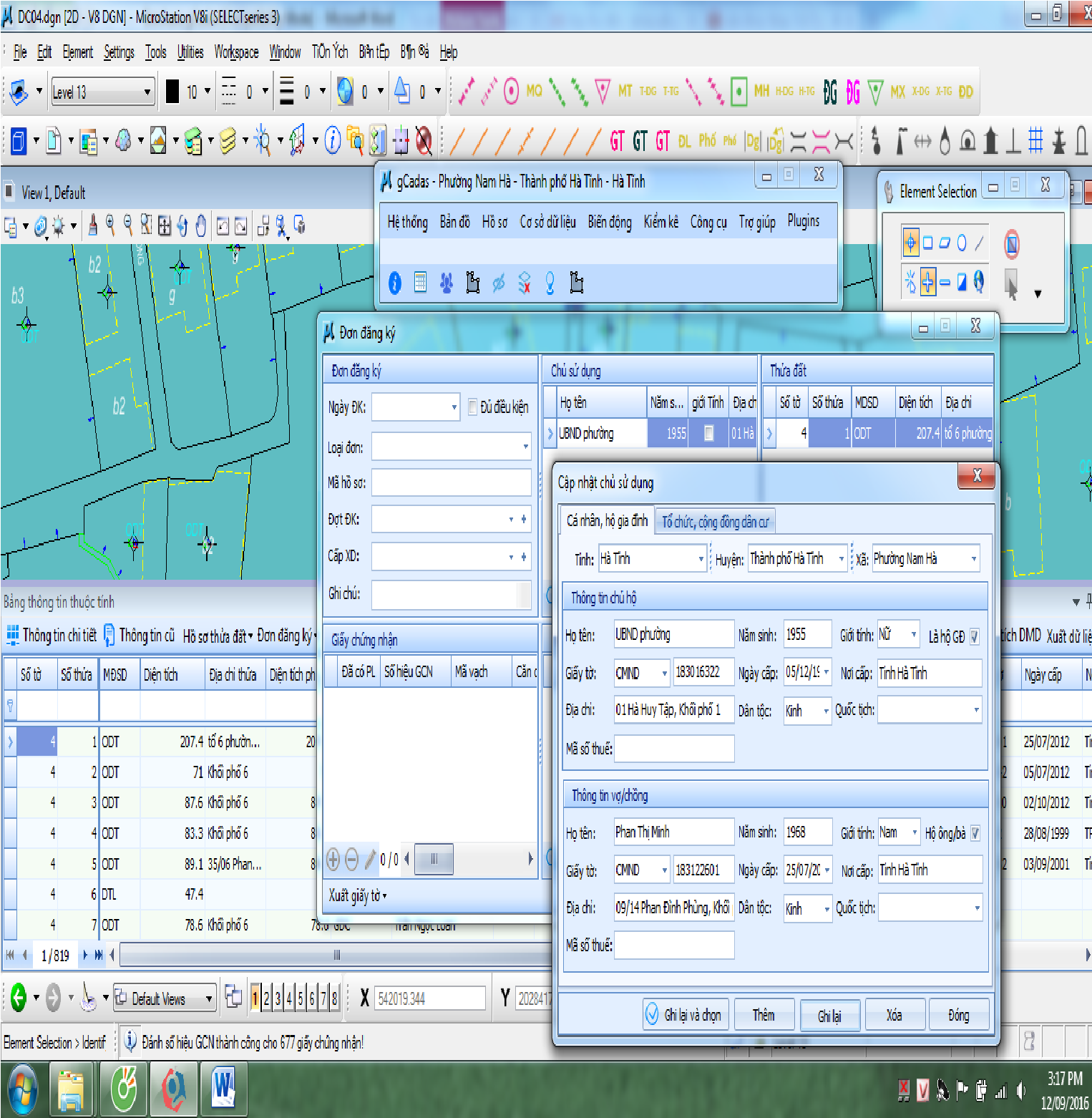Click the remove minus icon under Giấy chứng nhận
The height and width of the screenshot is (1118, 1092).
pos(351,859)
